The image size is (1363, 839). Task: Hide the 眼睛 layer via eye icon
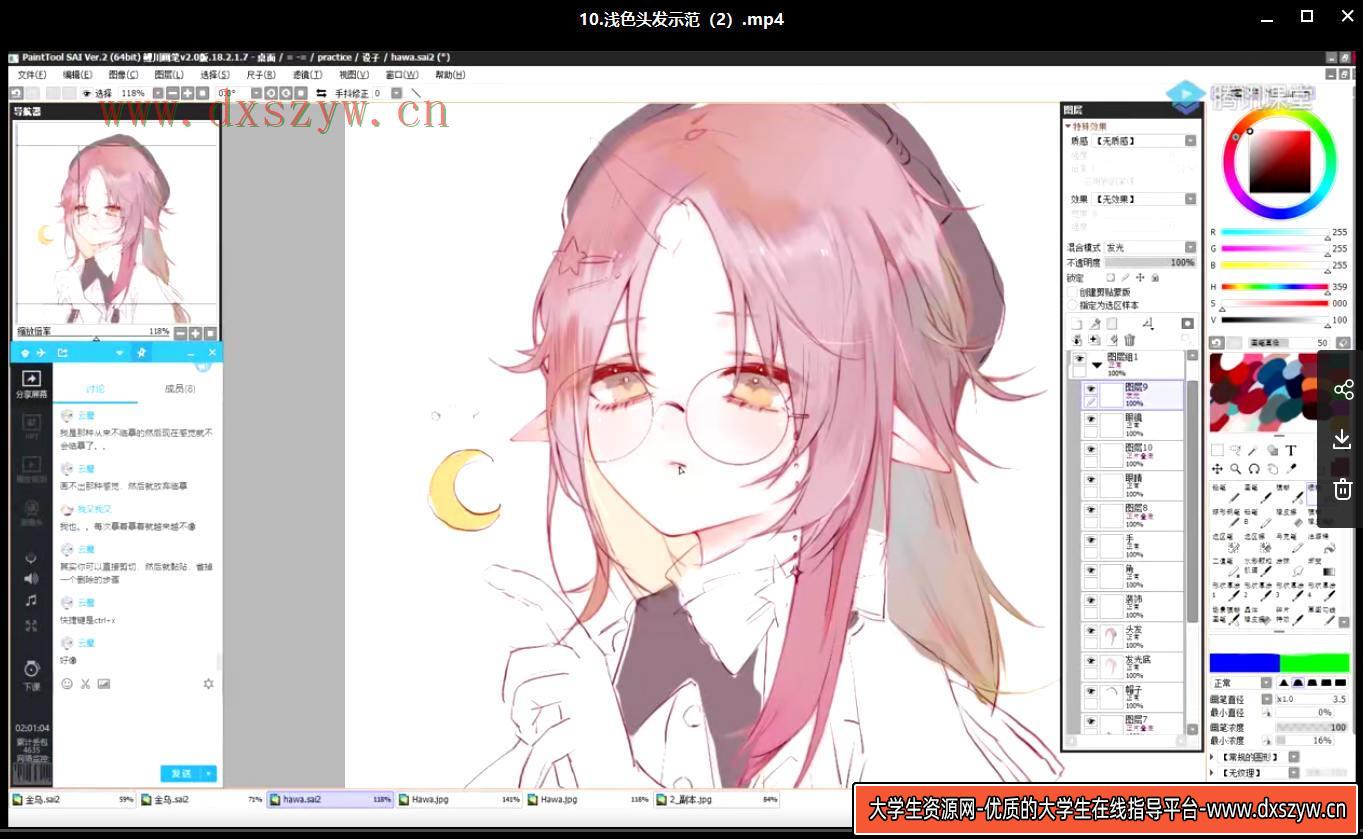click(x=1091, y=479)
